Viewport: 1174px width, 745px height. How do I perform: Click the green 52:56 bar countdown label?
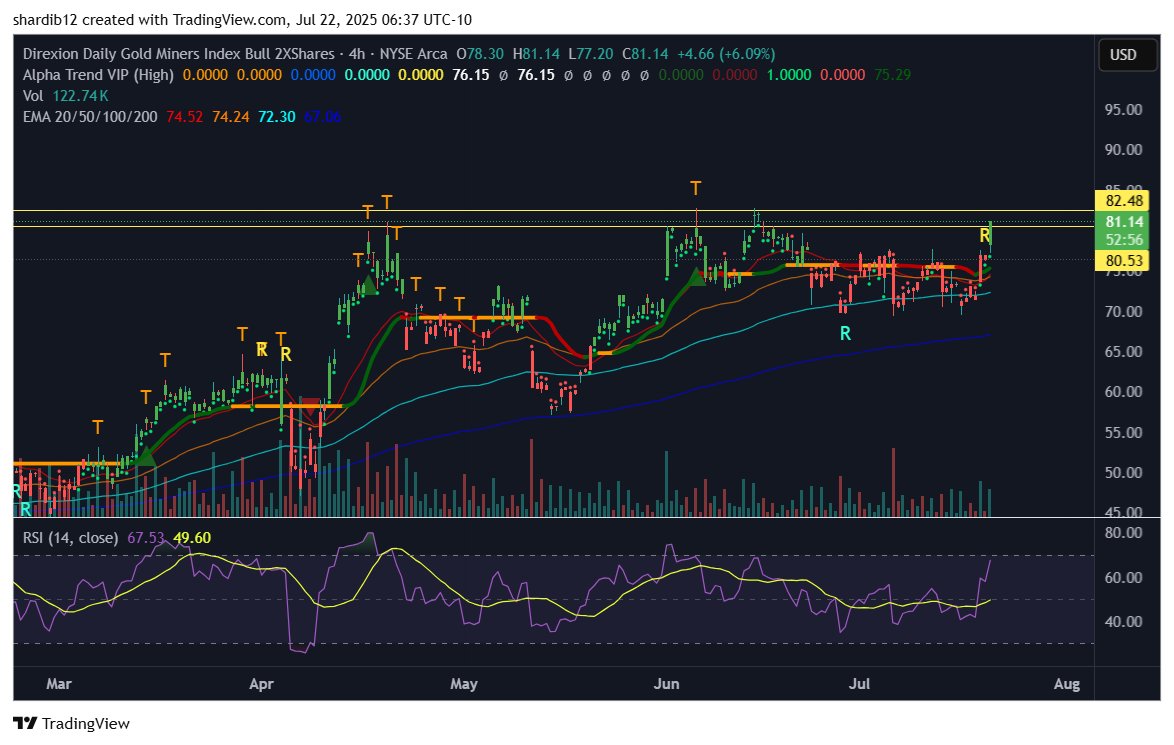point(1124,240)
